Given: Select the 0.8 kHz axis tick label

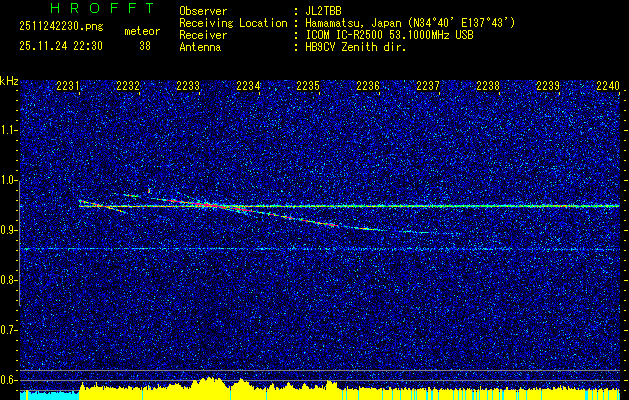Looking at the screenshot, I should point(10,280).
